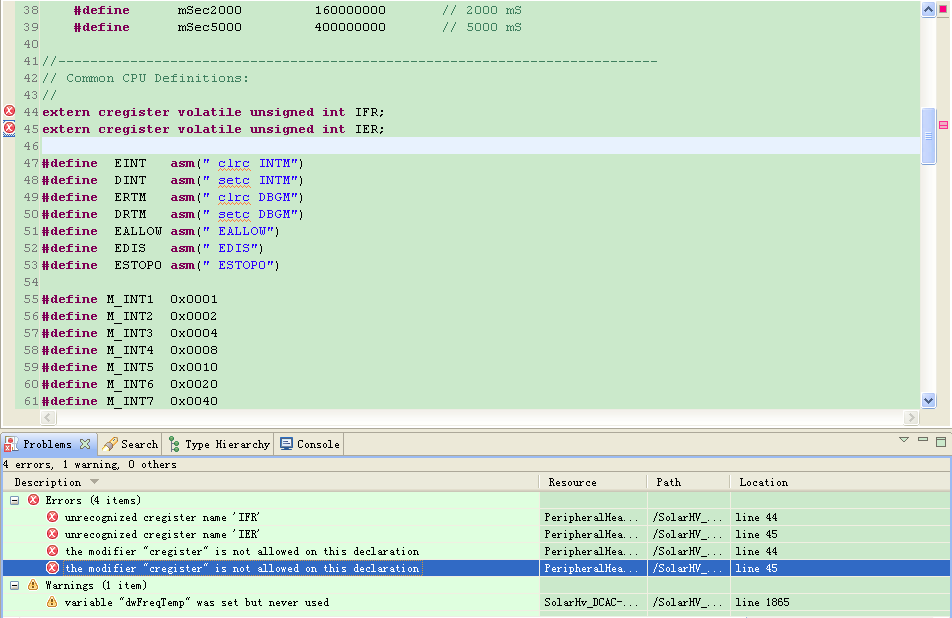952x618 pixels.
Task: Click 'line 1865' location cell
Action: [x=762, y=602]
